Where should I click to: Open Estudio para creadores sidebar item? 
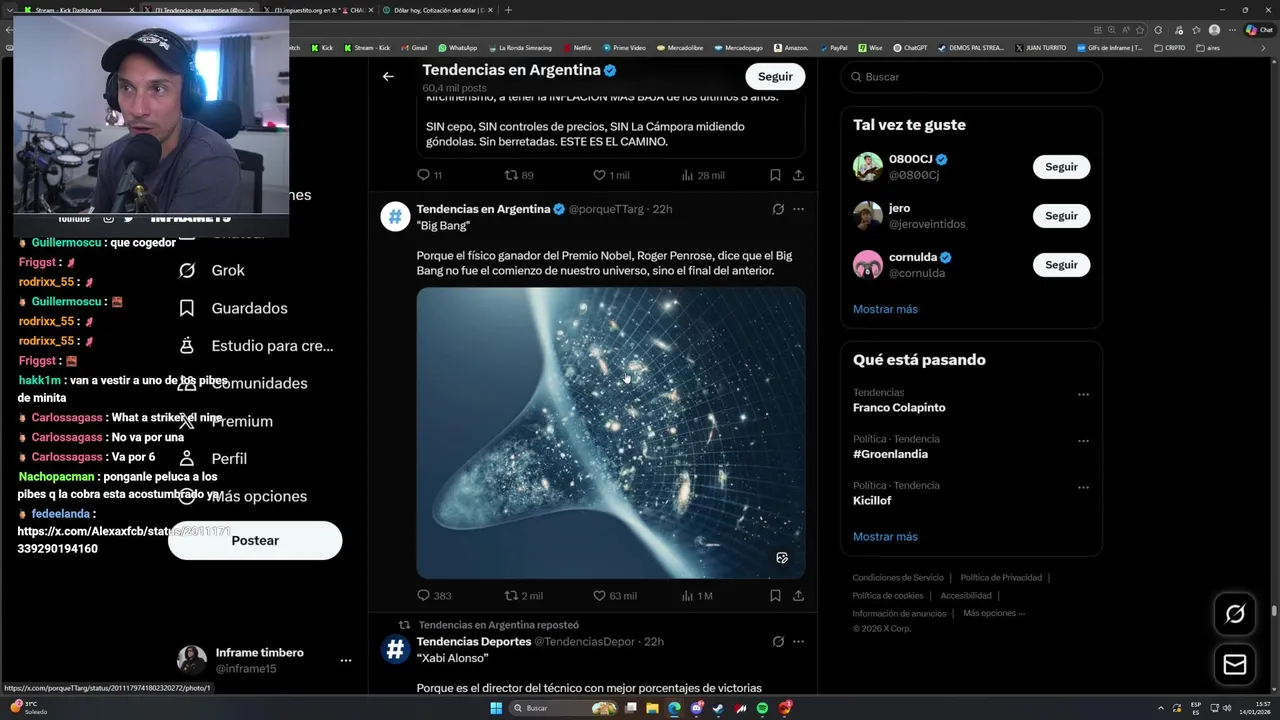(256, 346)
